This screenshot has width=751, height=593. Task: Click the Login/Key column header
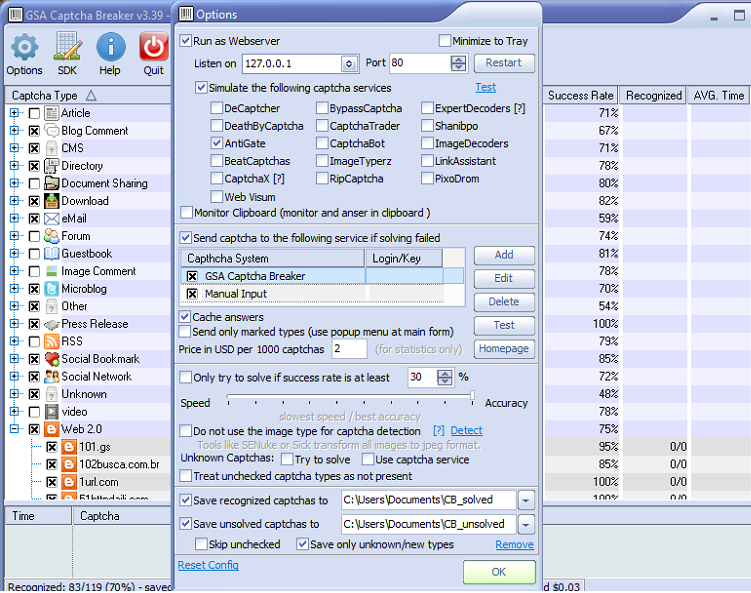pyautogui.click(x=404, y=258)
